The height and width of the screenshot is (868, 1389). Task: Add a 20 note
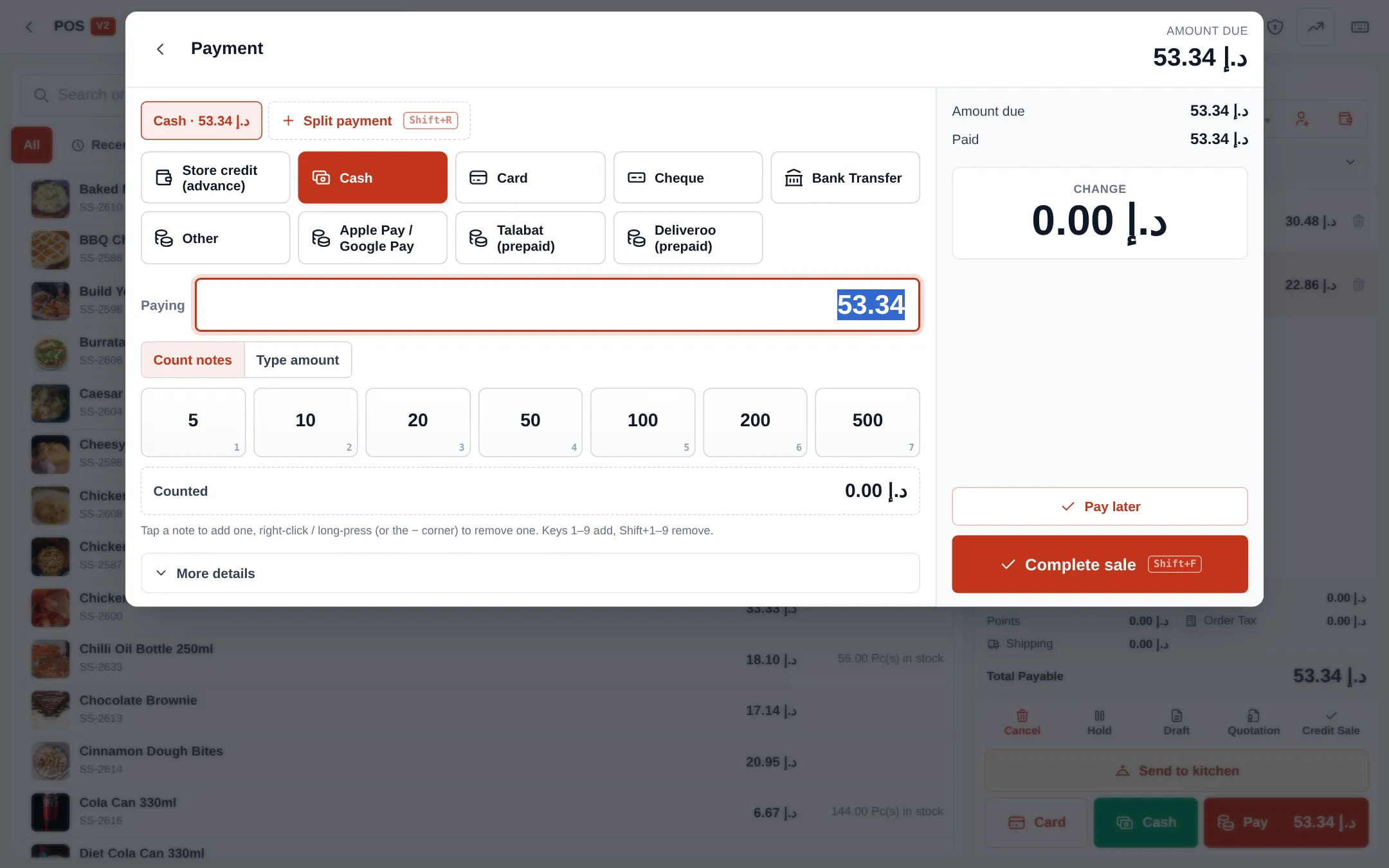pos(418,422)
